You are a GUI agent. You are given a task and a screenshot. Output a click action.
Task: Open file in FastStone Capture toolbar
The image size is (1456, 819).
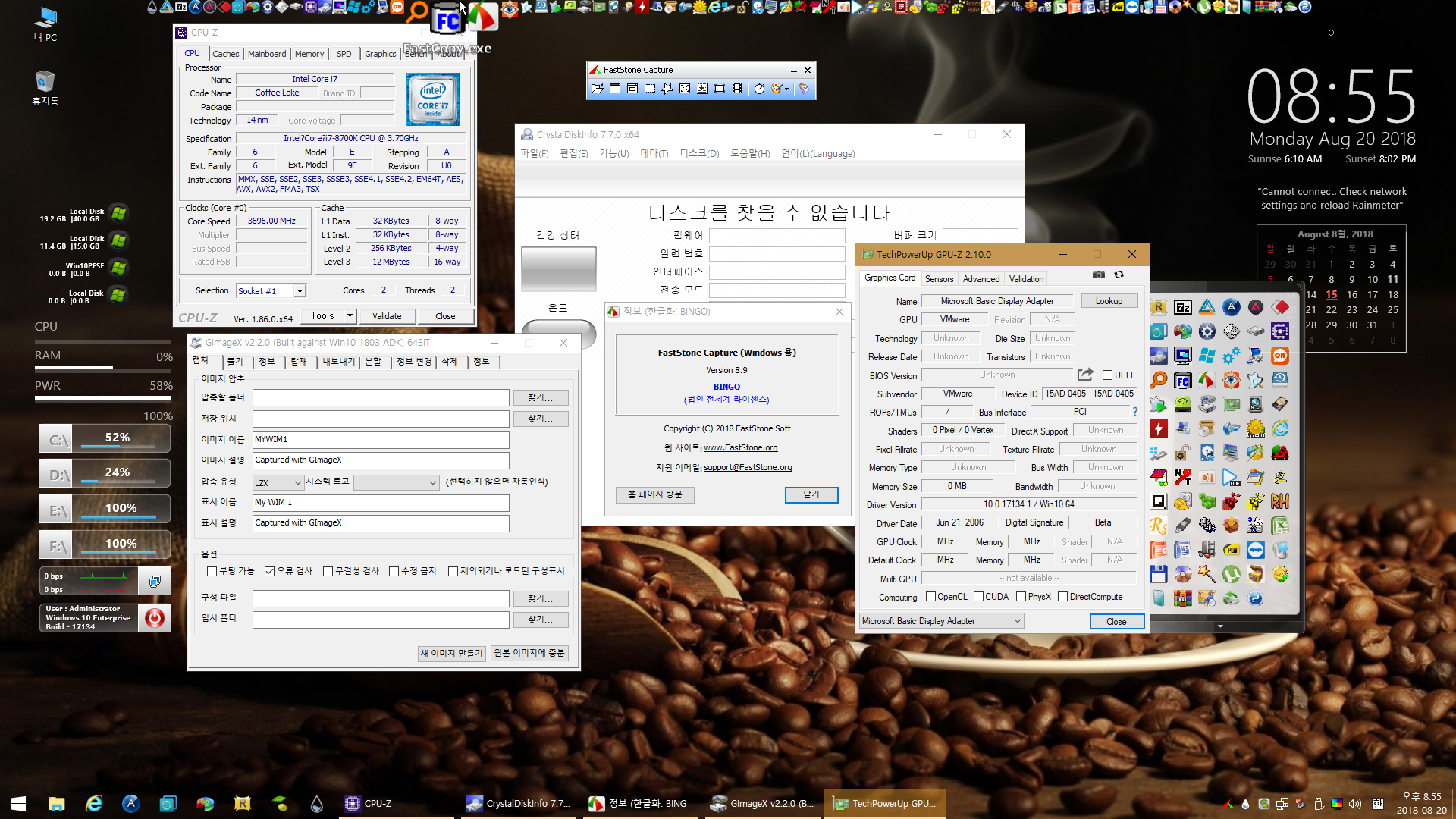pos(598,89)
